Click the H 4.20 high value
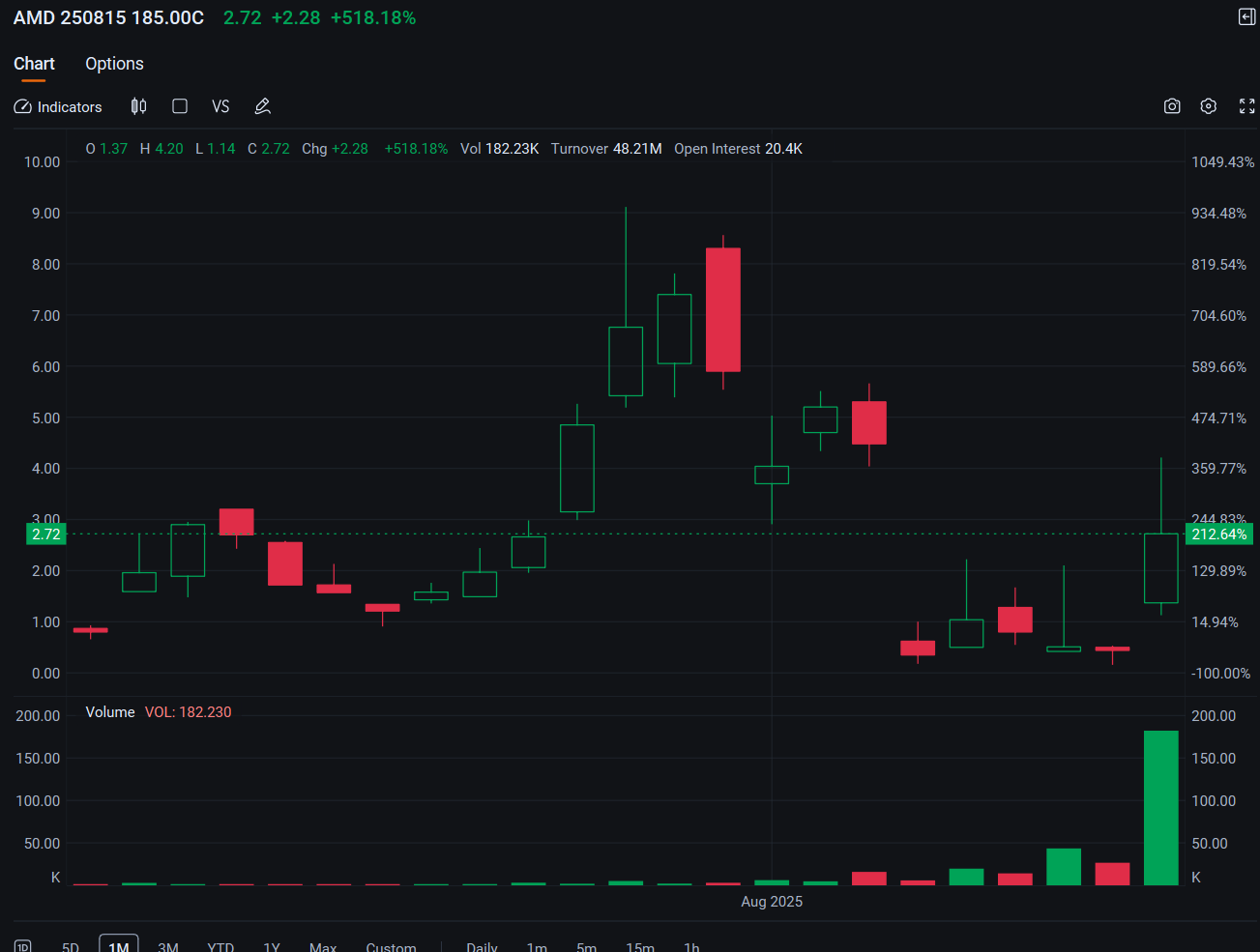 [x=161, y=149]
